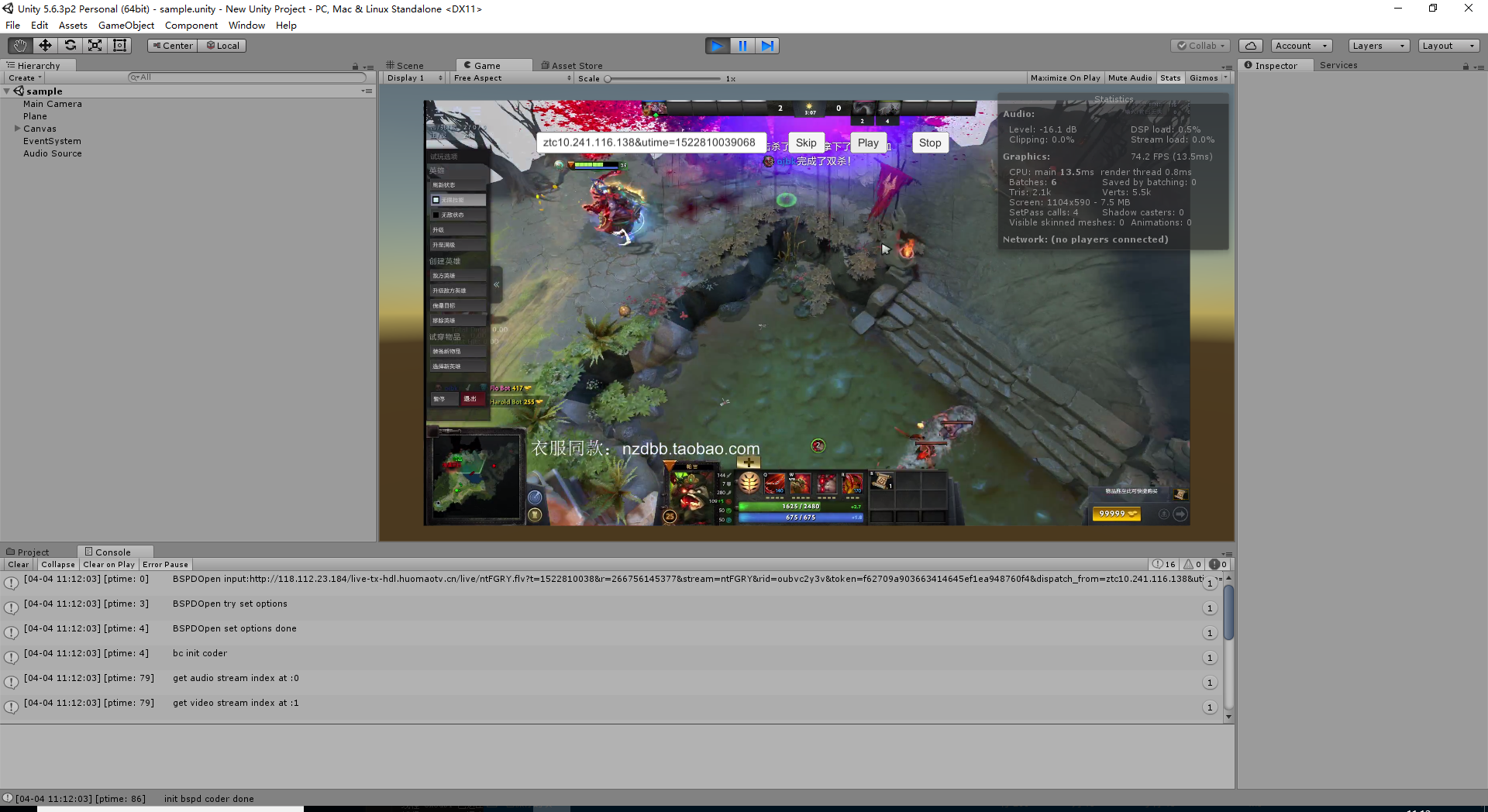The width and height of the screenshot is (1488, 812).
Task: Lock the Hierarchy panel
Action: click(356, 67)
